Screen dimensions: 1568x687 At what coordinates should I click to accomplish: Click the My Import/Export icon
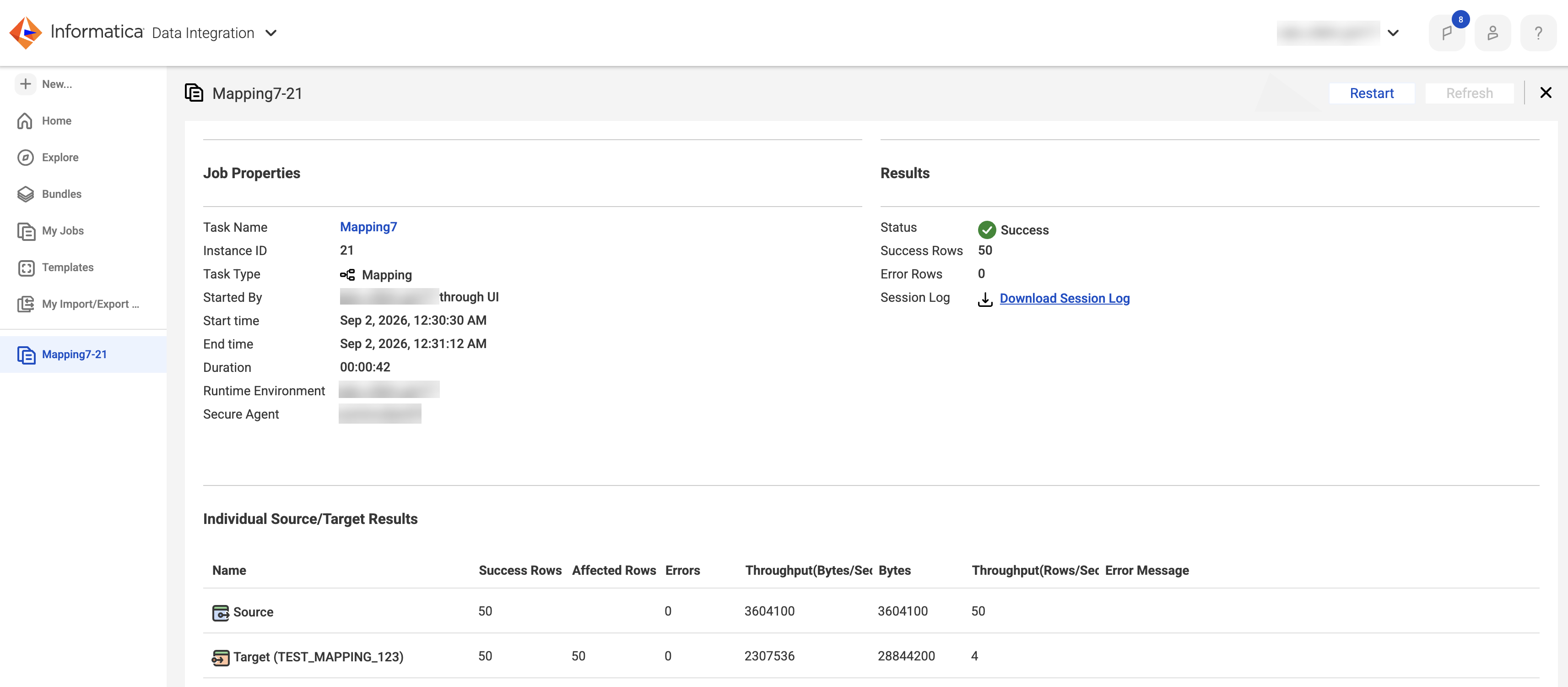coord(26,304)
